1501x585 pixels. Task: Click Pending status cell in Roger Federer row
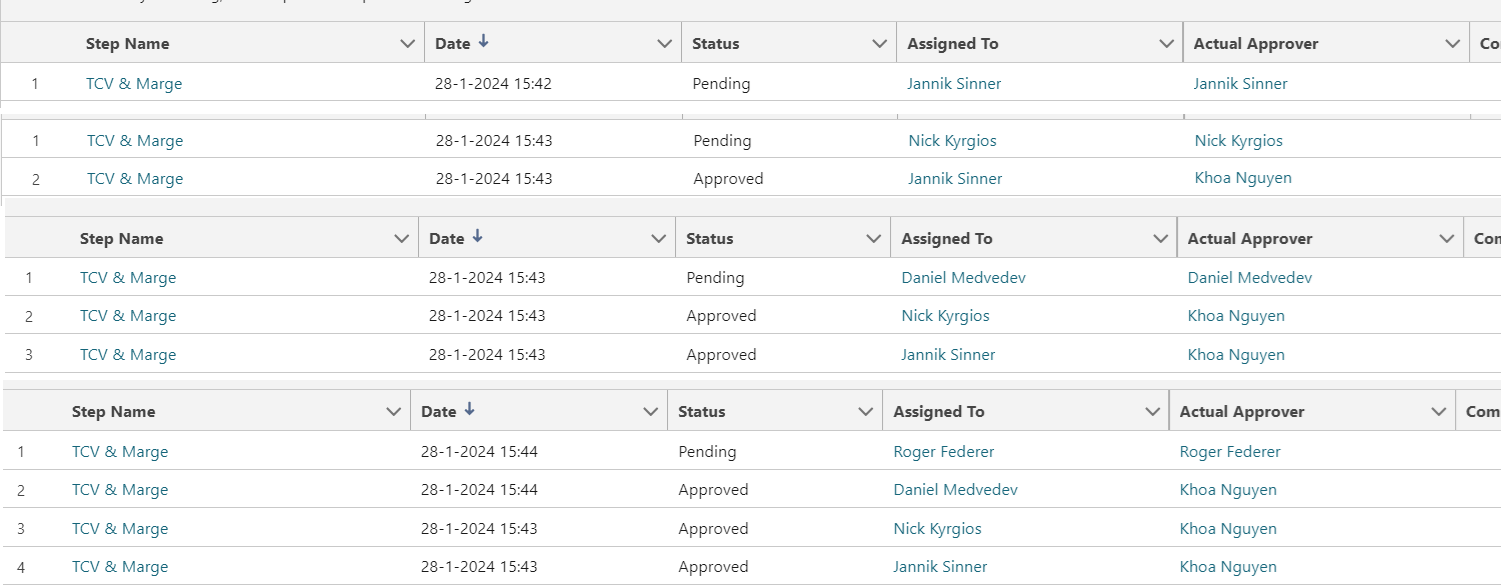(x=707, y=452)
